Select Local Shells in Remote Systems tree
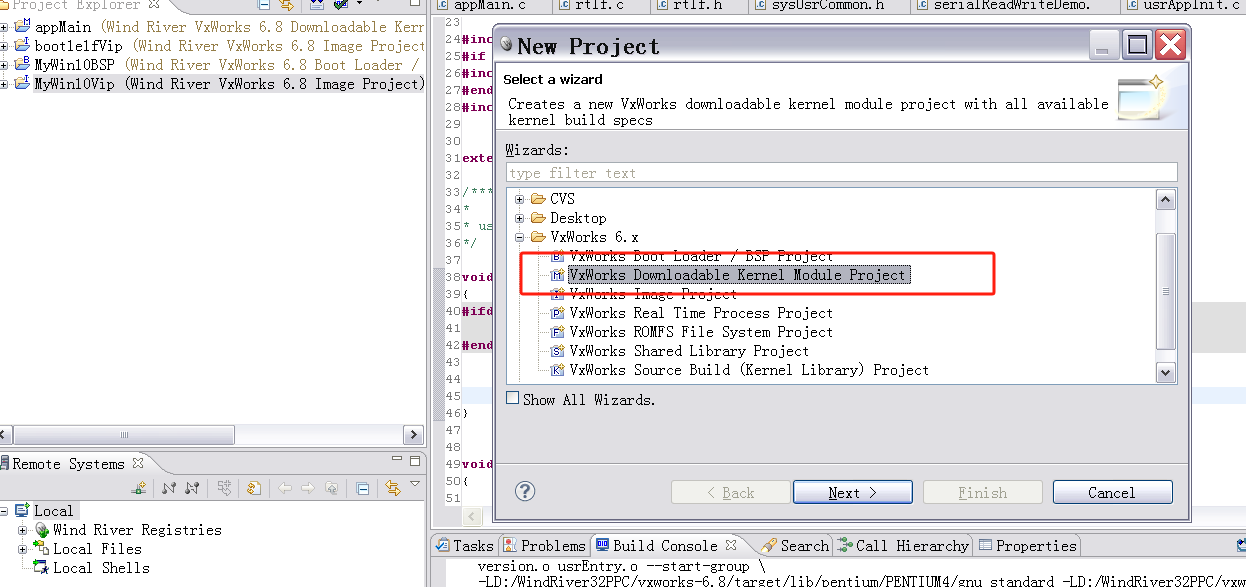 (101, 568)
